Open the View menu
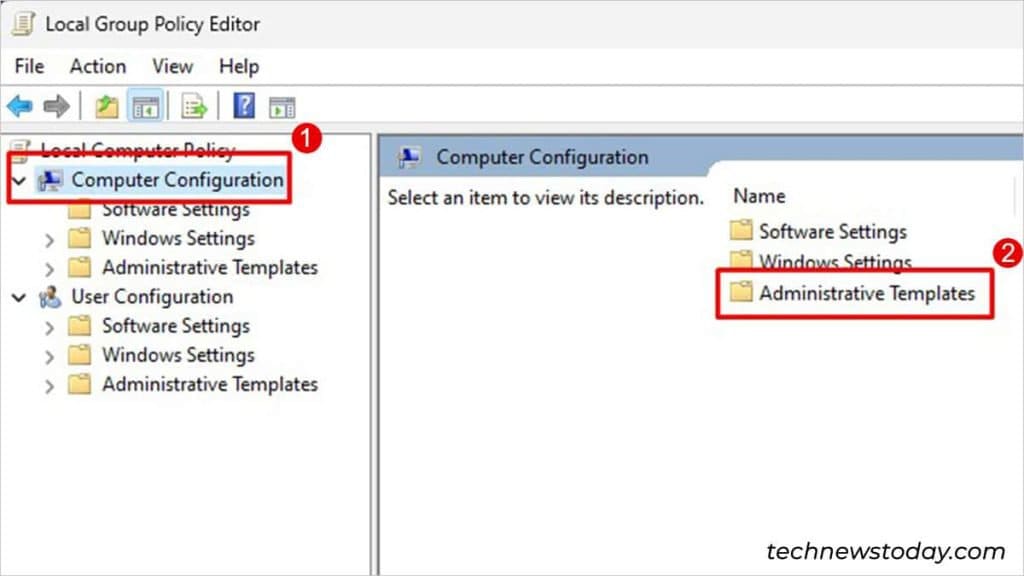 click(x=171, y=66)
